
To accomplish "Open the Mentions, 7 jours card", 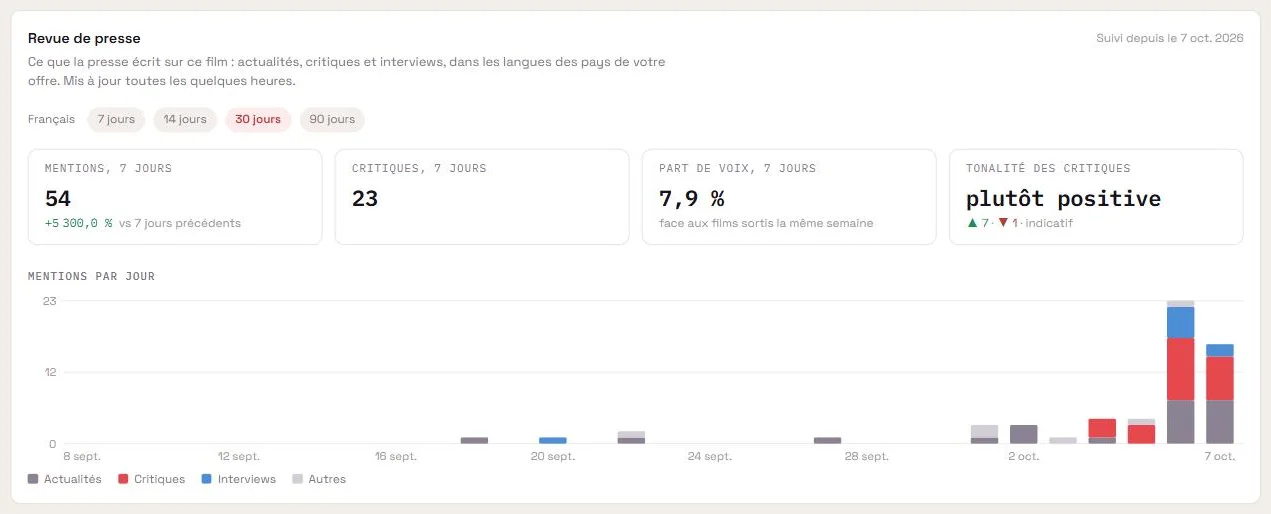I will (175, 197).
